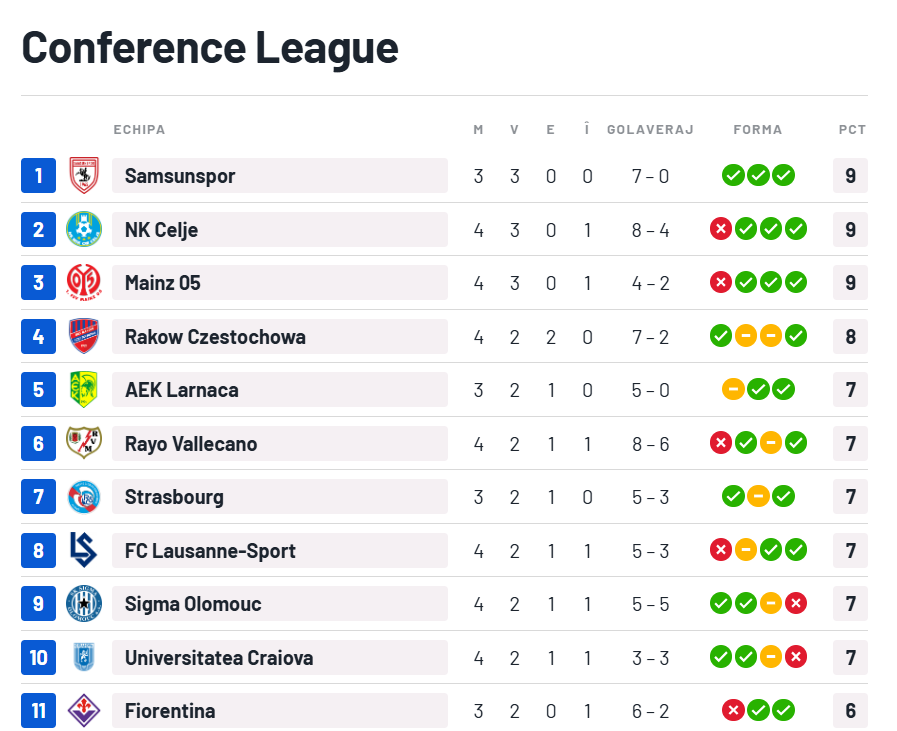Viewport: 897px width, 731px height.
Task: Click the Fiorentina purple emblem
Action: (x=84, y=711)
